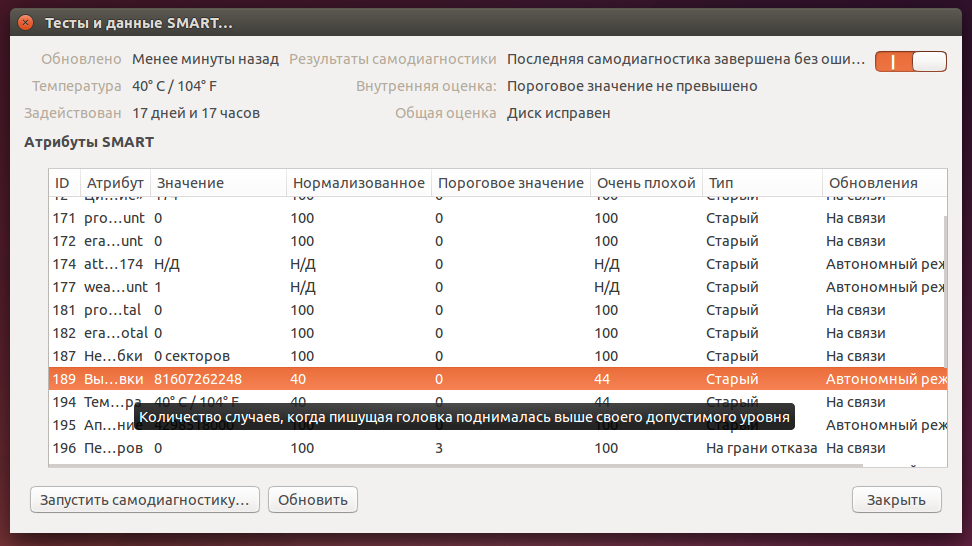Screen dimensions: 972x546
Task: Select row 187 showing 0 секторов
Action: [x=400, y=356]
